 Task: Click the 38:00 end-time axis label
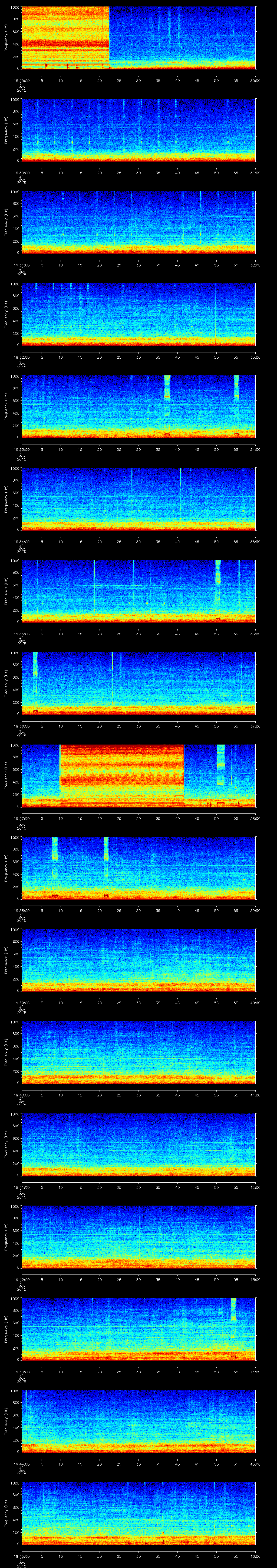point(255,818)
